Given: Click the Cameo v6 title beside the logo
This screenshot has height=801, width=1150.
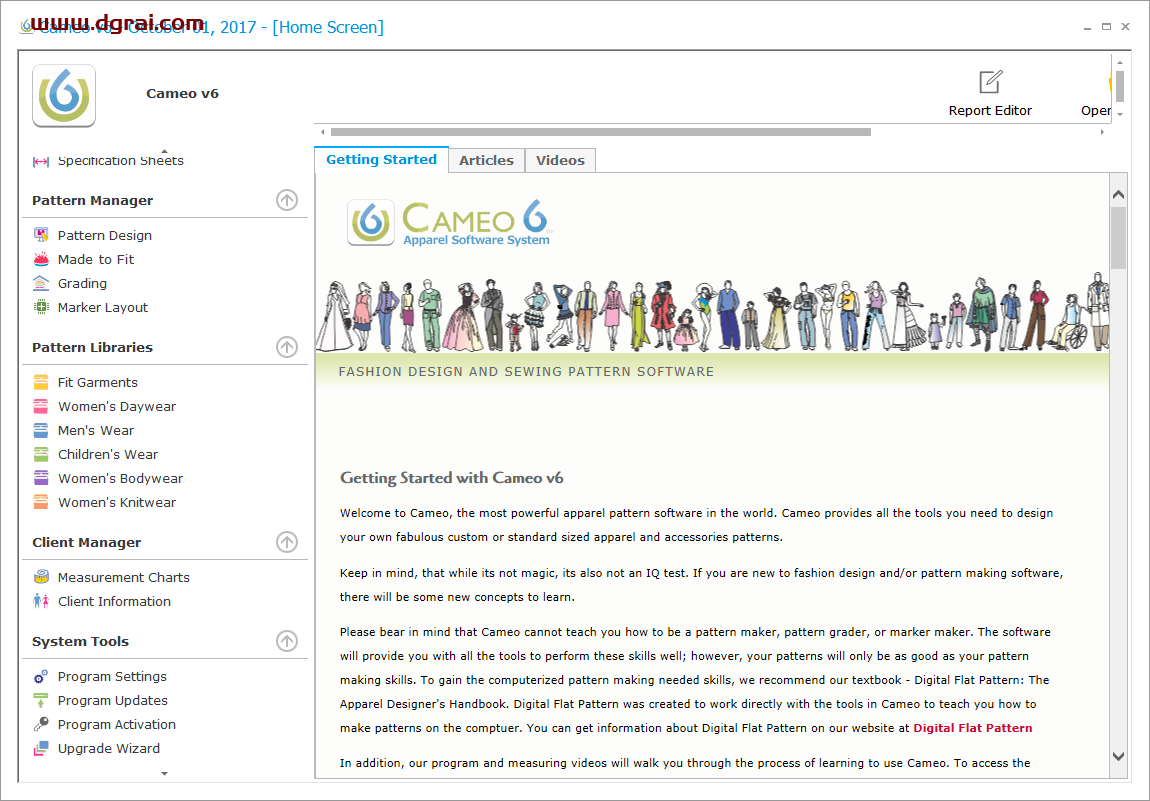Looking at the screenshot, I should 183,94.
